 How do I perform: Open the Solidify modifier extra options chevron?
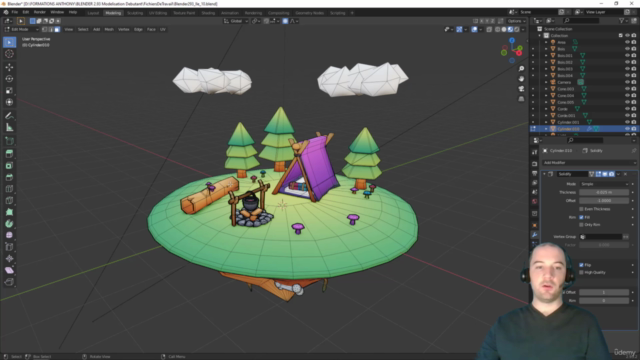click(618, 174)
